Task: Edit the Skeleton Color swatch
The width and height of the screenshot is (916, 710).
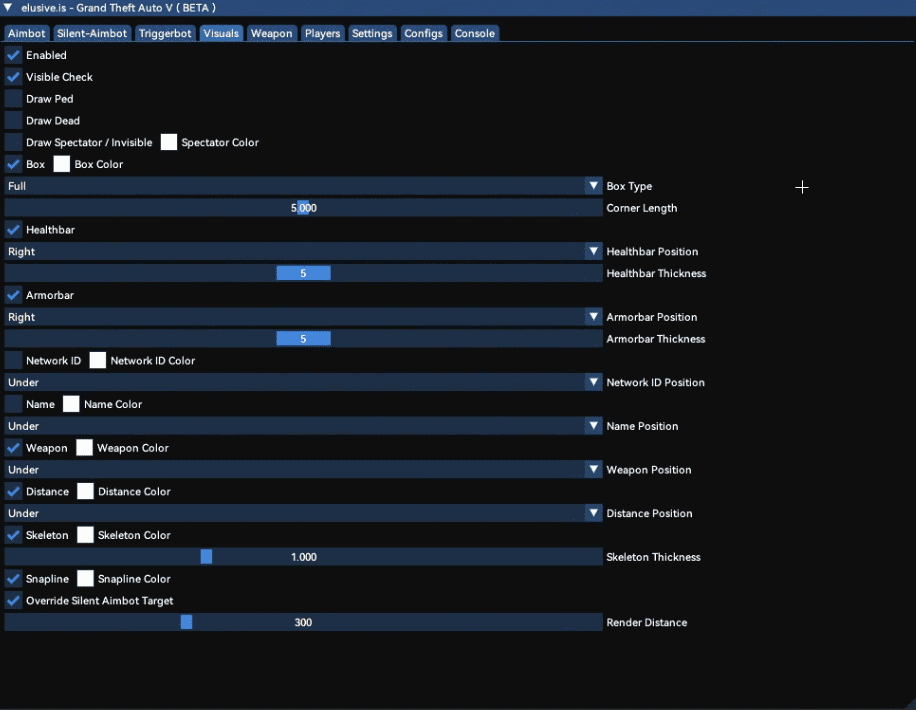Action: click(x=85, y=535)
